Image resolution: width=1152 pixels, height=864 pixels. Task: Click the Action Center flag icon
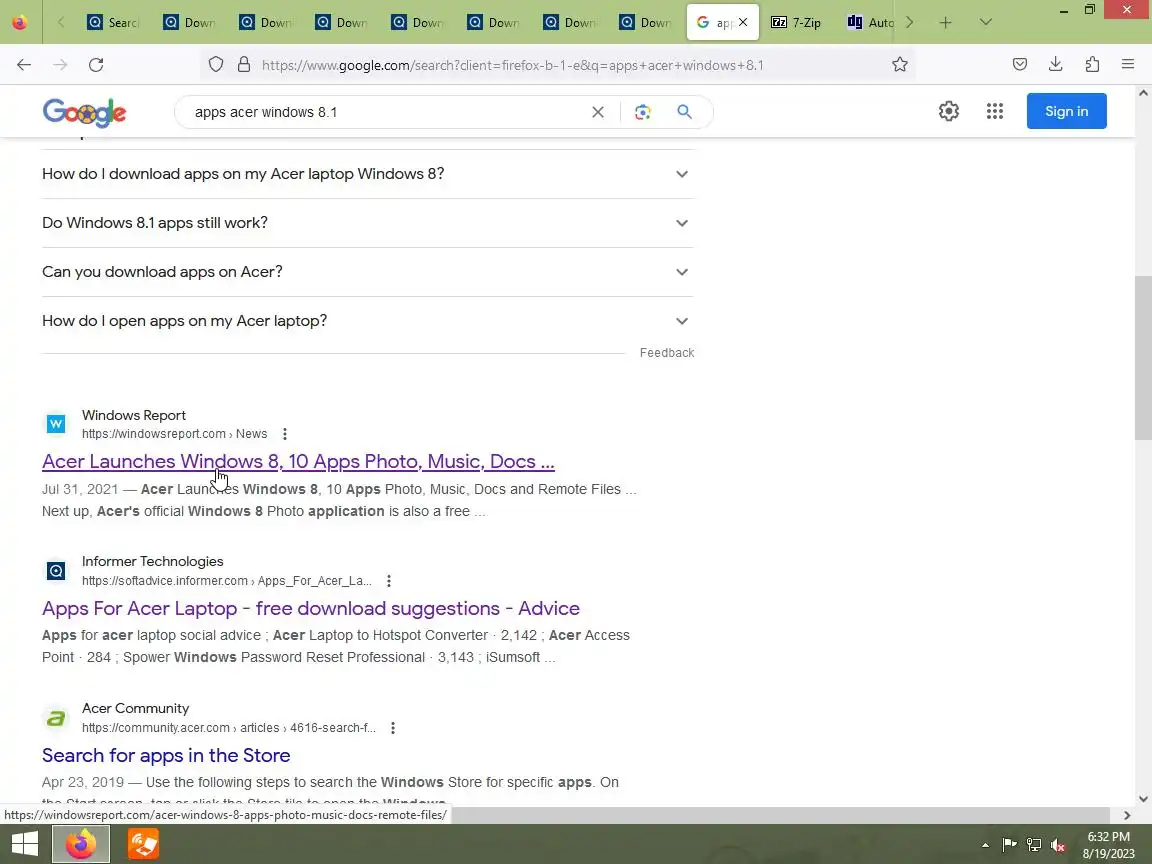(1009, 845)
